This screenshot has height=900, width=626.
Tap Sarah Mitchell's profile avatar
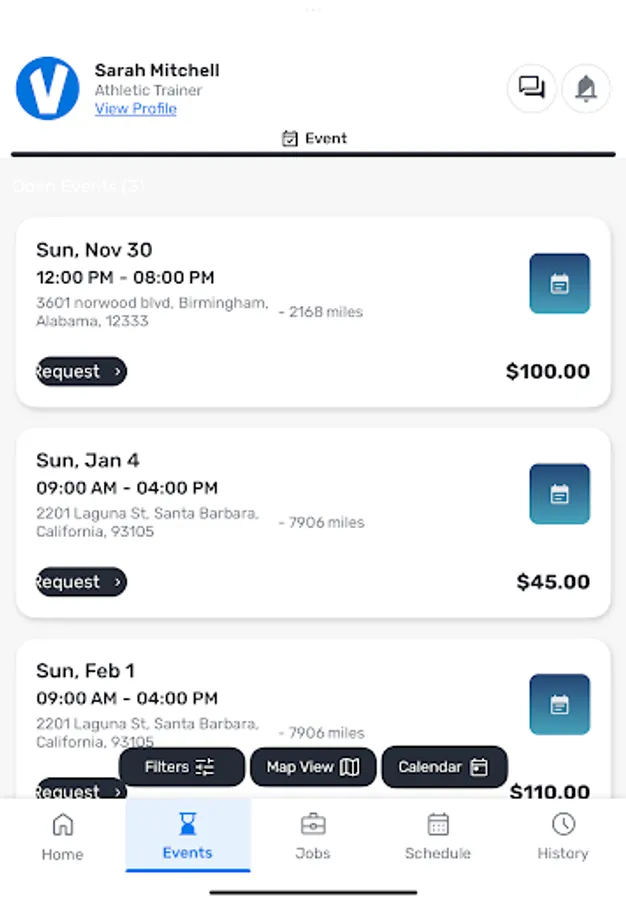pyautogui.click(x=47, y=88)
